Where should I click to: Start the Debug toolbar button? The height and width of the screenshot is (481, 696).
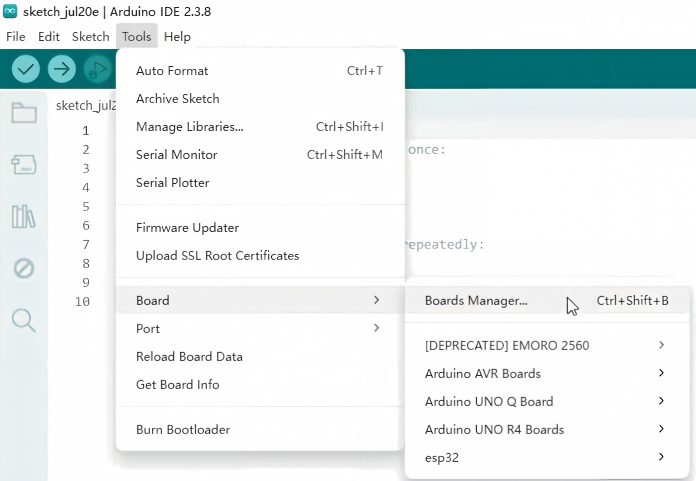click(98, 69)
